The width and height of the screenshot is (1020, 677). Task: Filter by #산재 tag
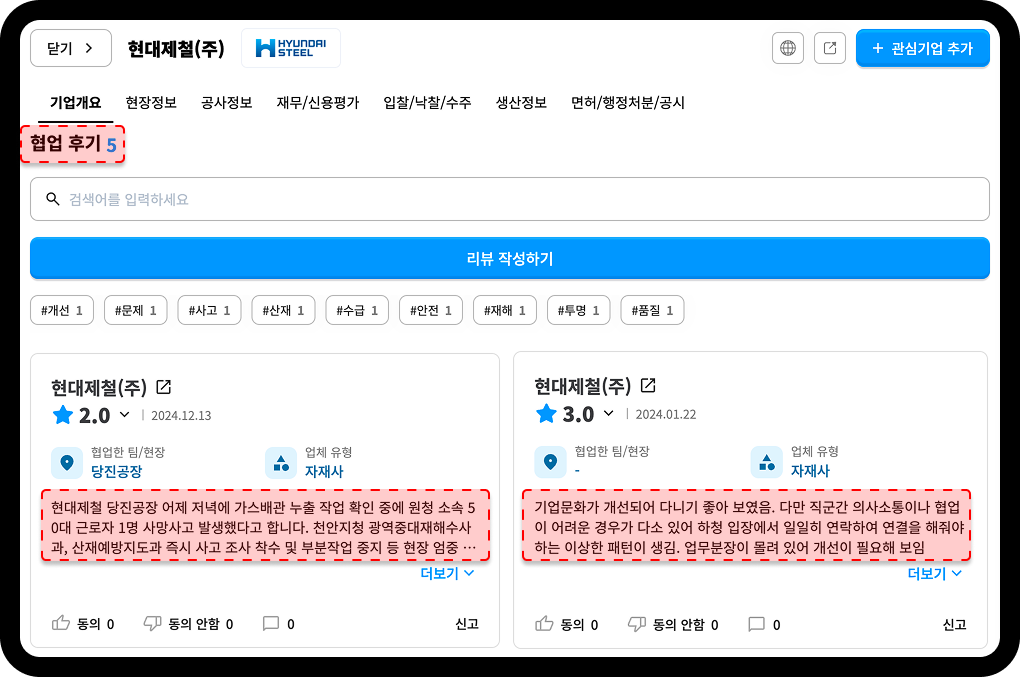click(x=283, y=310)
